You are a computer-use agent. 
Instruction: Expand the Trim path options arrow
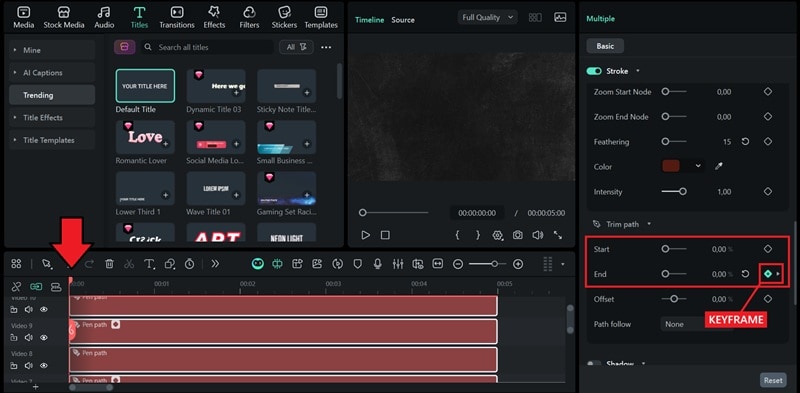(x=649, y=224)
